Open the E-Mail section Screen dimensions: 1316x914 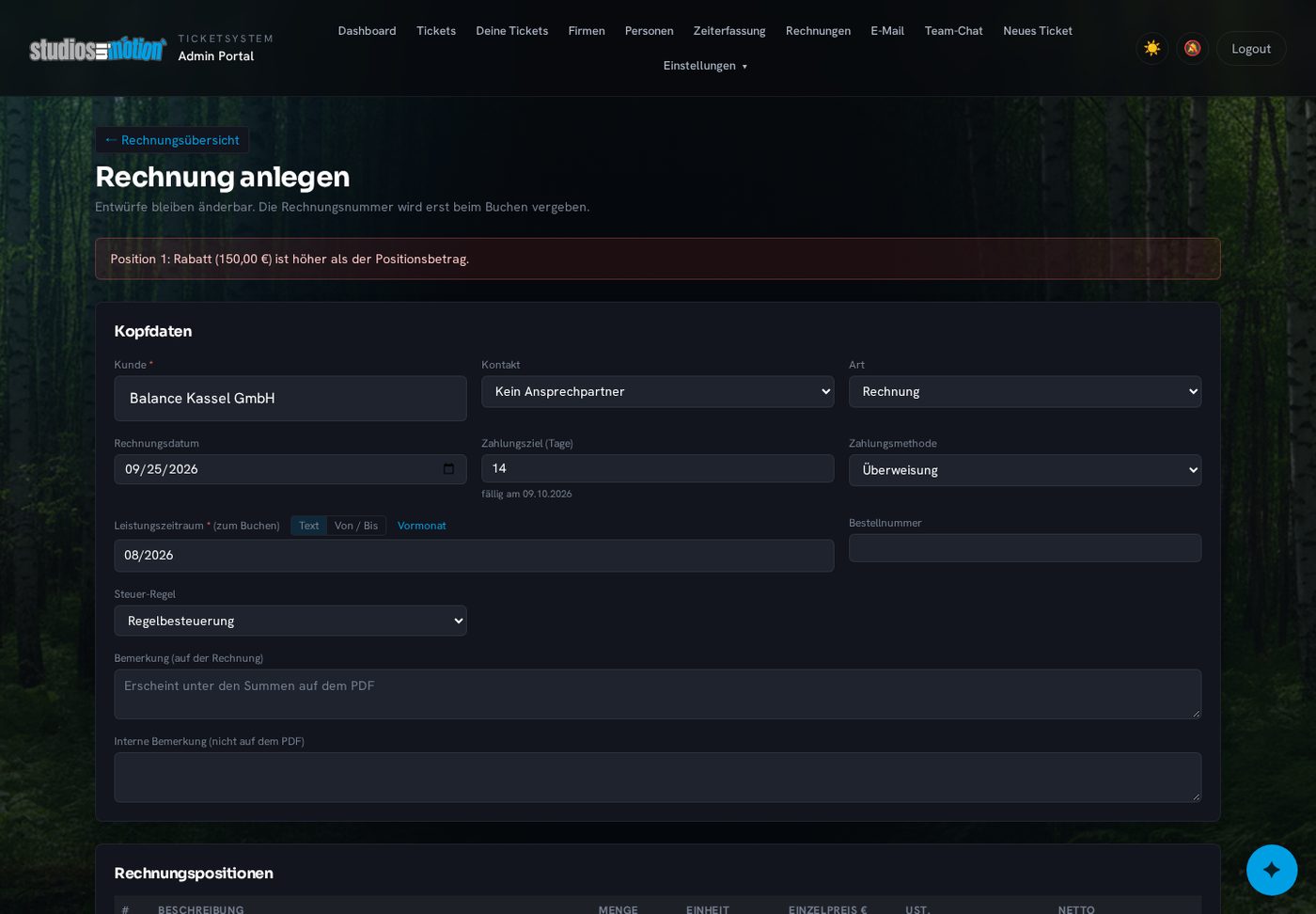(x=887, y=31)
